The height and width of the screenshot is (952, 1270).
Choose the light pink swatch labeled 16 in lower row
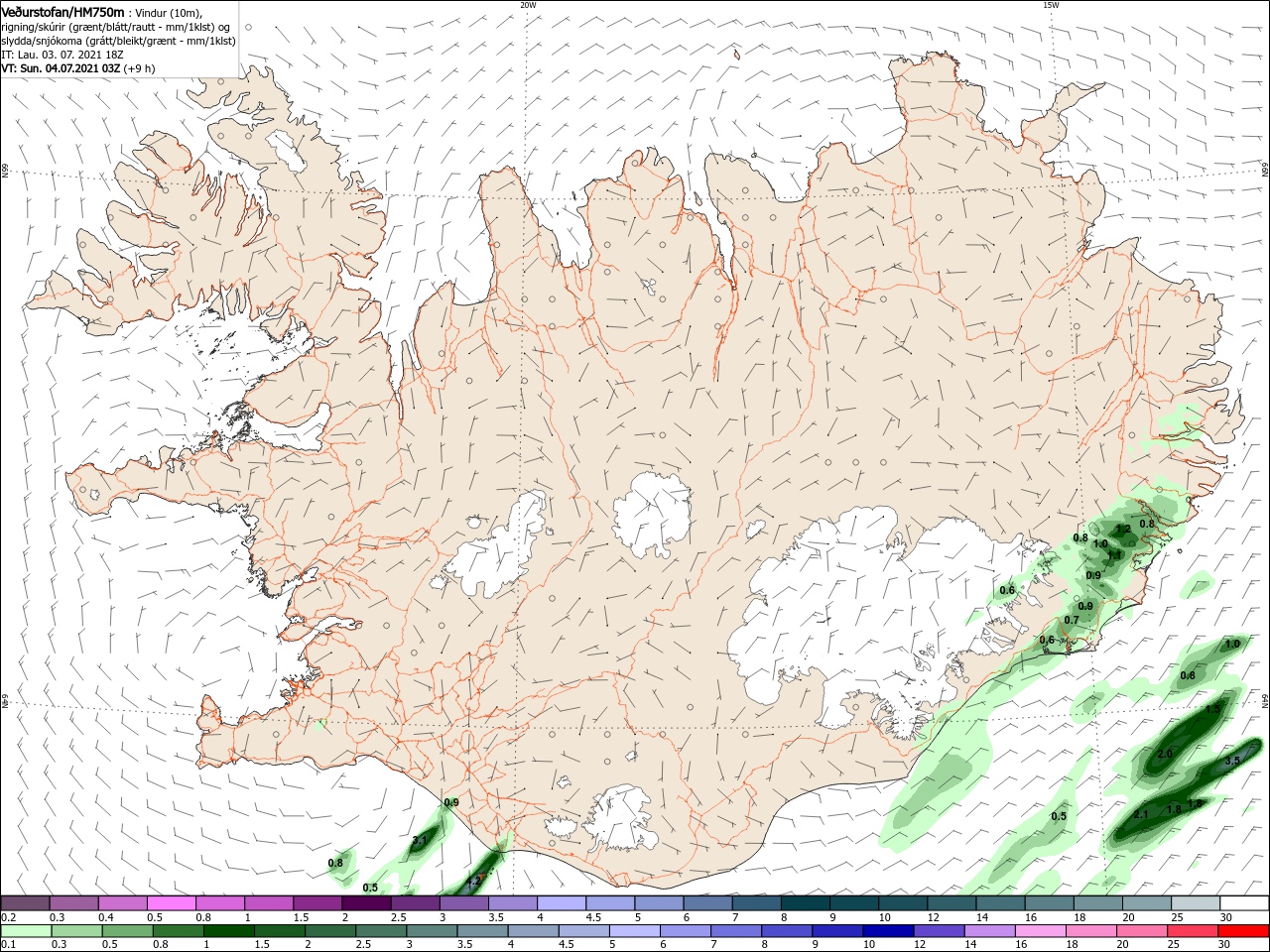(x=1040, y=931)
